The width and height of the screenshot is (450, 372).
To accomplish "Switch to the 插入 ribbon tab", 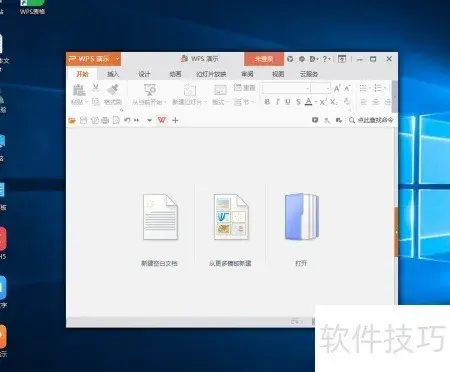I will coord(113,74).
